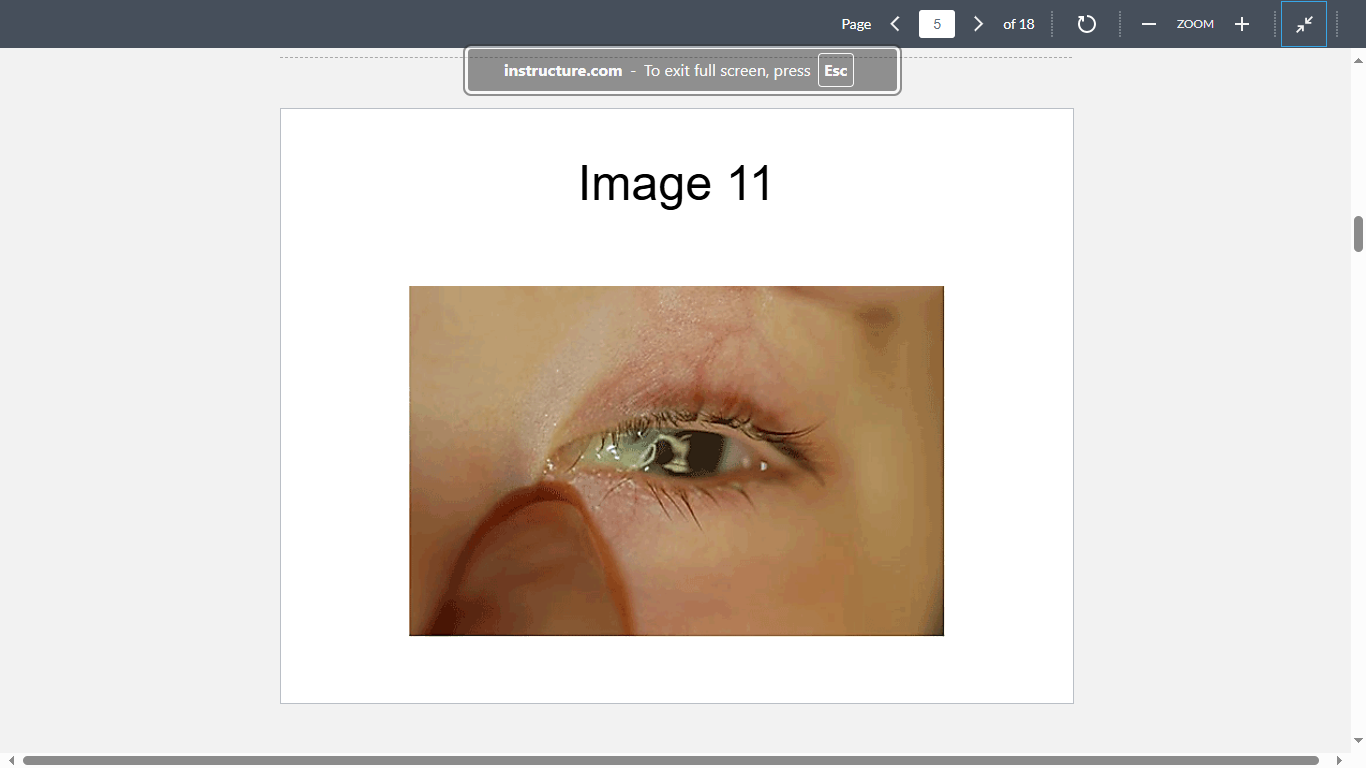Viewport: 1366px width, 768px height.
Task: Click the eye photograph in the document
Action: (x=676, y=461)
